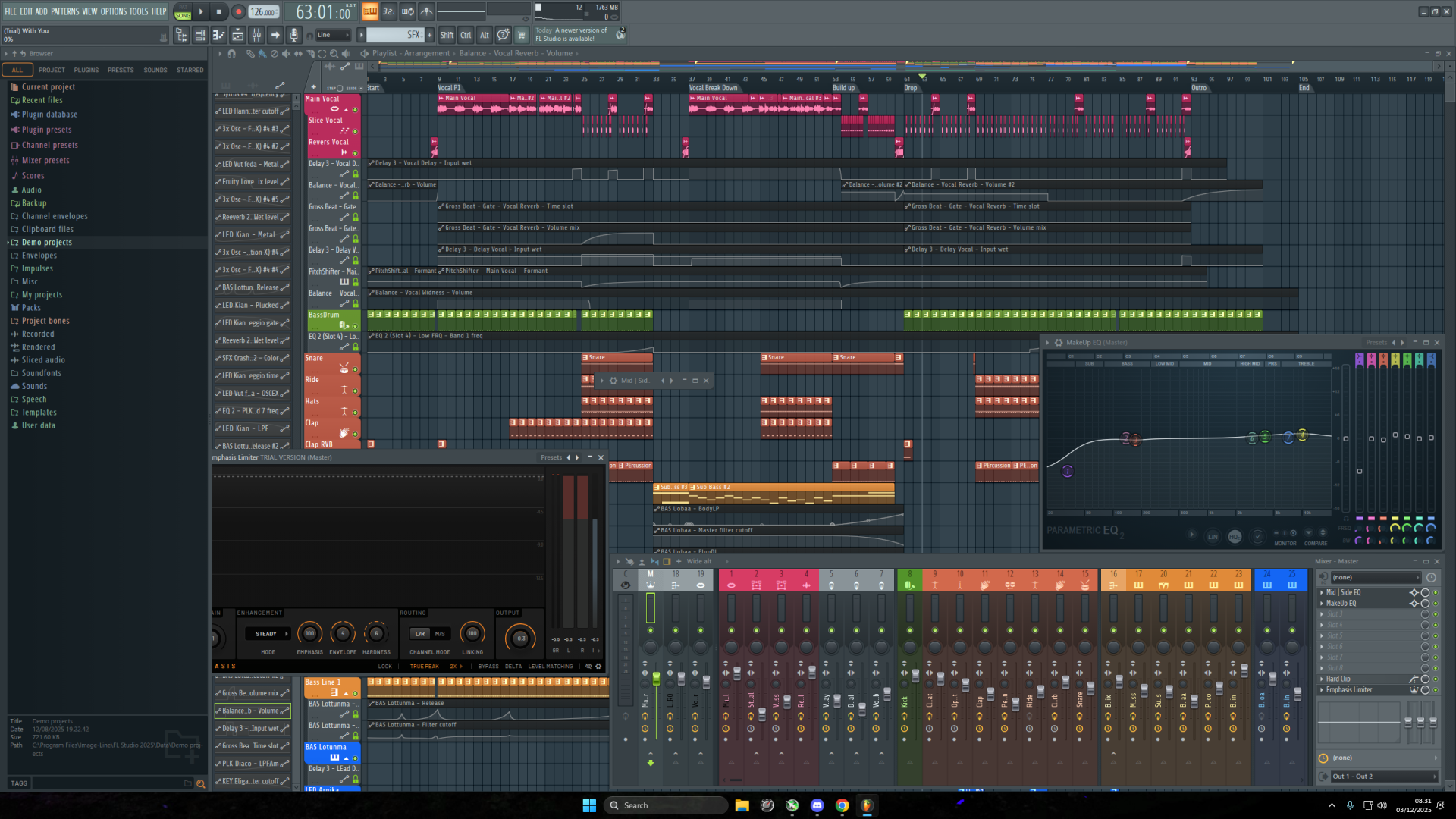The height and width of the screenshot is (819, 1456).
Task: Open the PATTERNS menu
Action: click(64, 11)
